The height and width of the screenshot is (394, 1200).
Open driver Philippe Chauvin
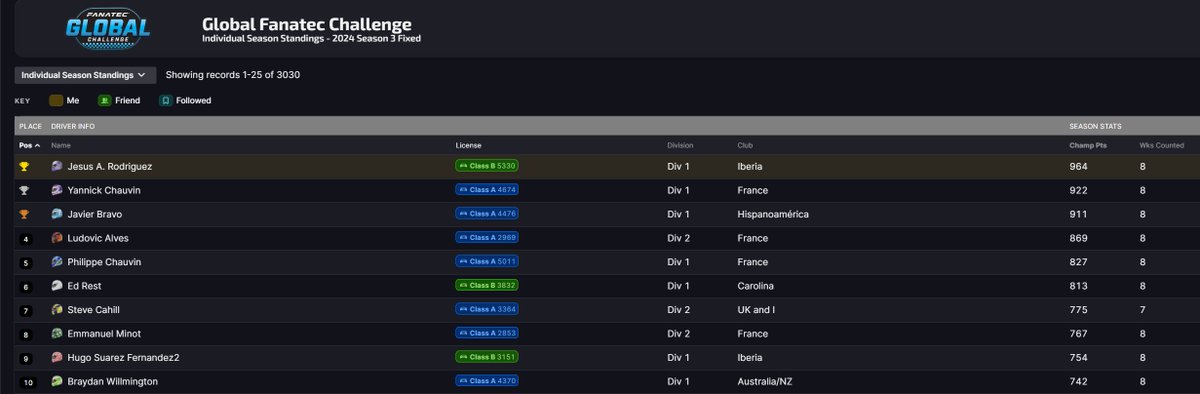(x=104, y=262)
